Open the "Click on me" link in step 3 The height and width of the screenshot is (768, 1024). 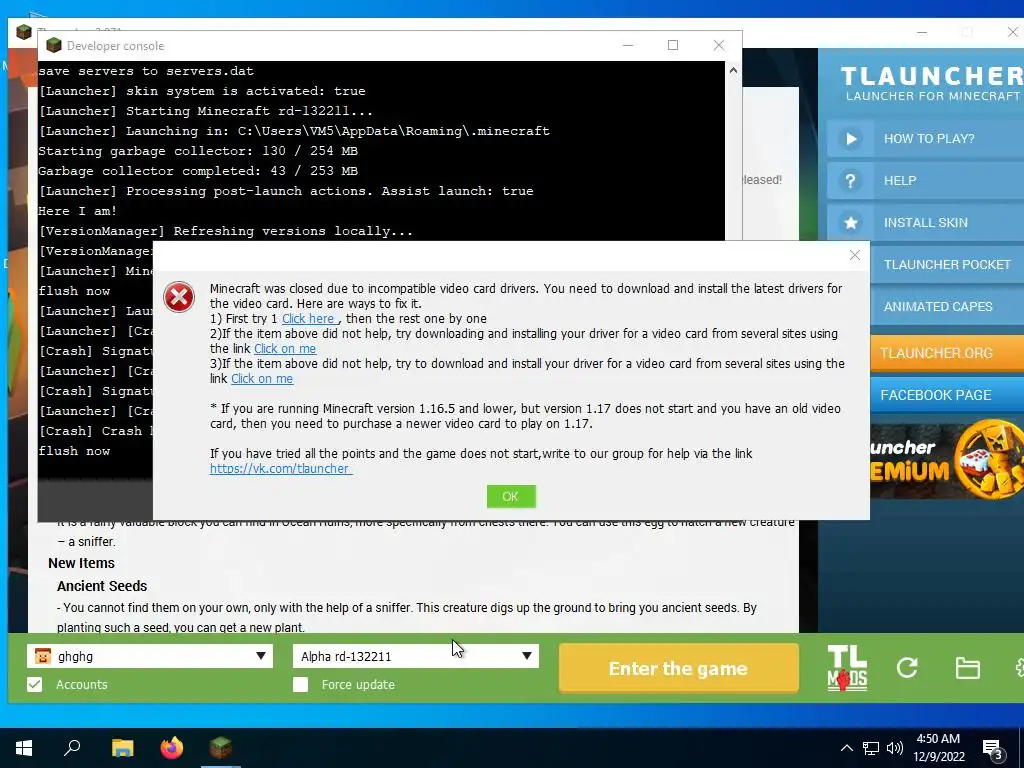pyautogui.click(x=262, y=379)
